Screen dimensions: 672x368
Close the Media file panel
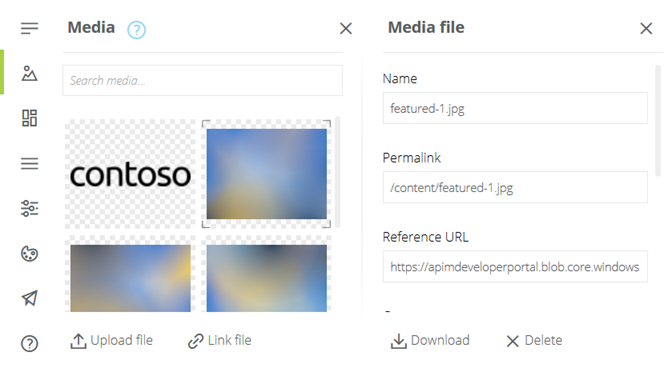pos(646,29)
